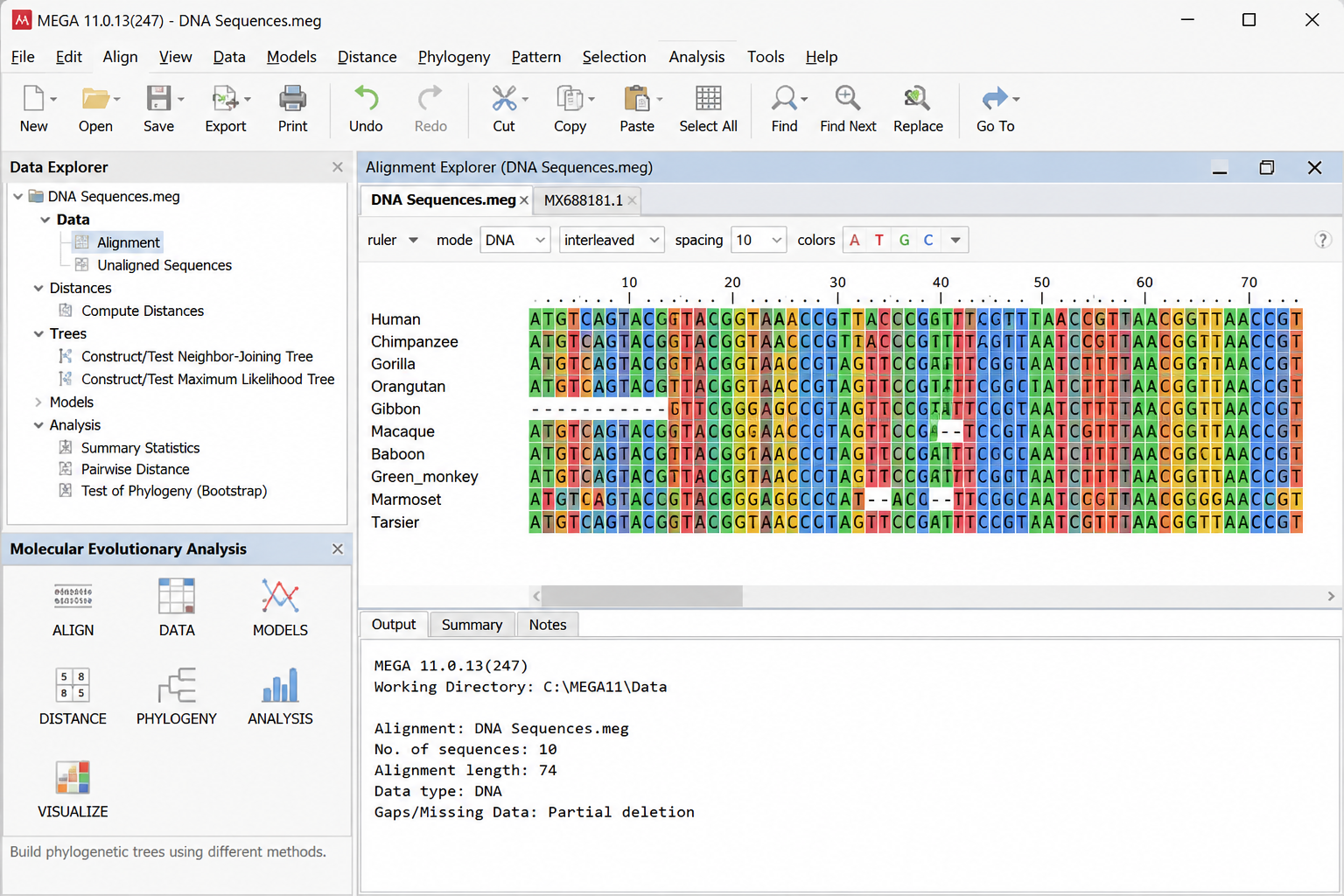Click the Find toolbar icon

tap(784, 98)
